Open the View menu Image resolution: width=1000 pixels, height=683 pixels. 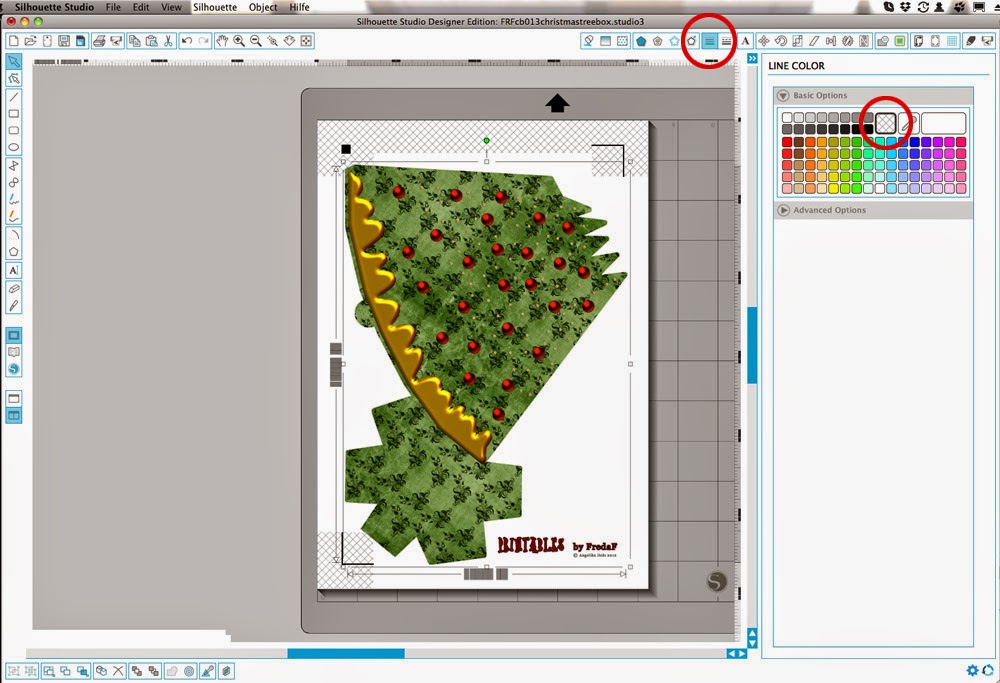point(171,7)
